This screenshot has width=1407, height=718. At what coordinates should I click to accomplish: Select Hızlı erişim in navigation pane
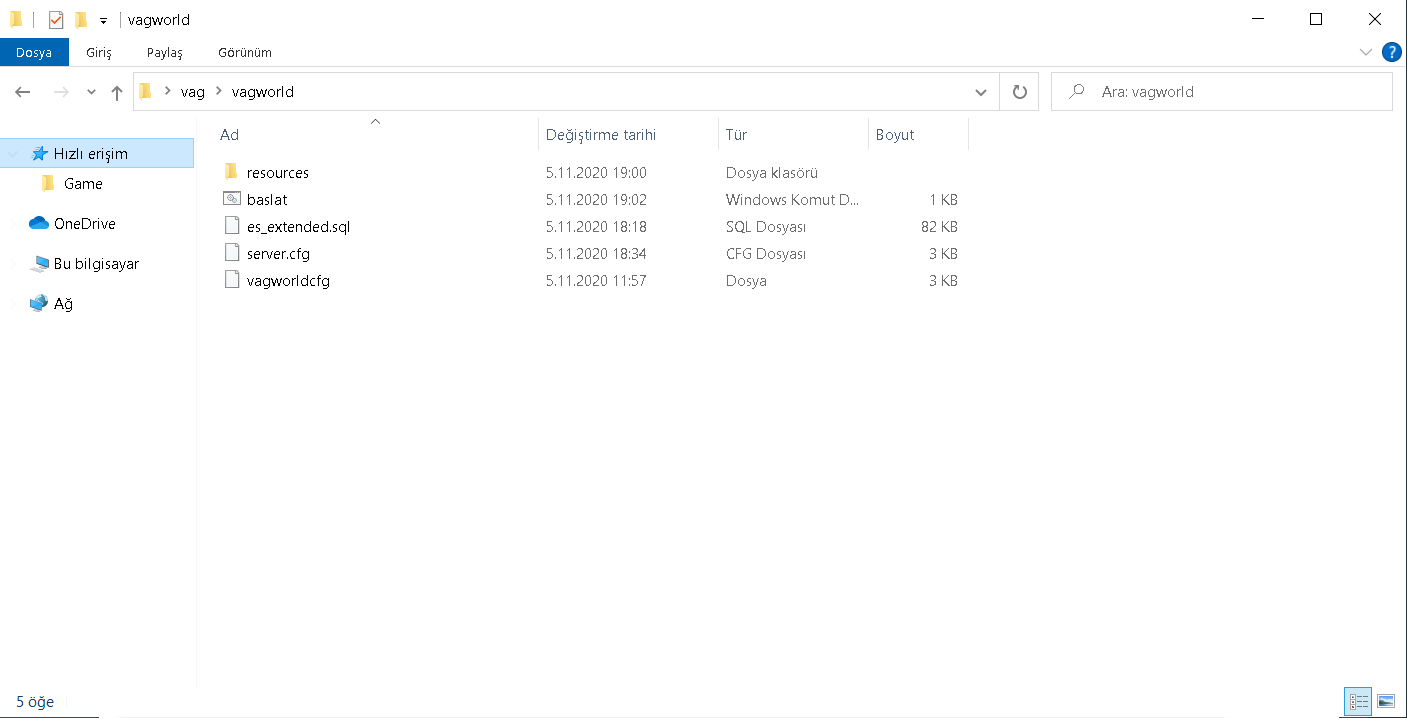(x=97, y=154)
